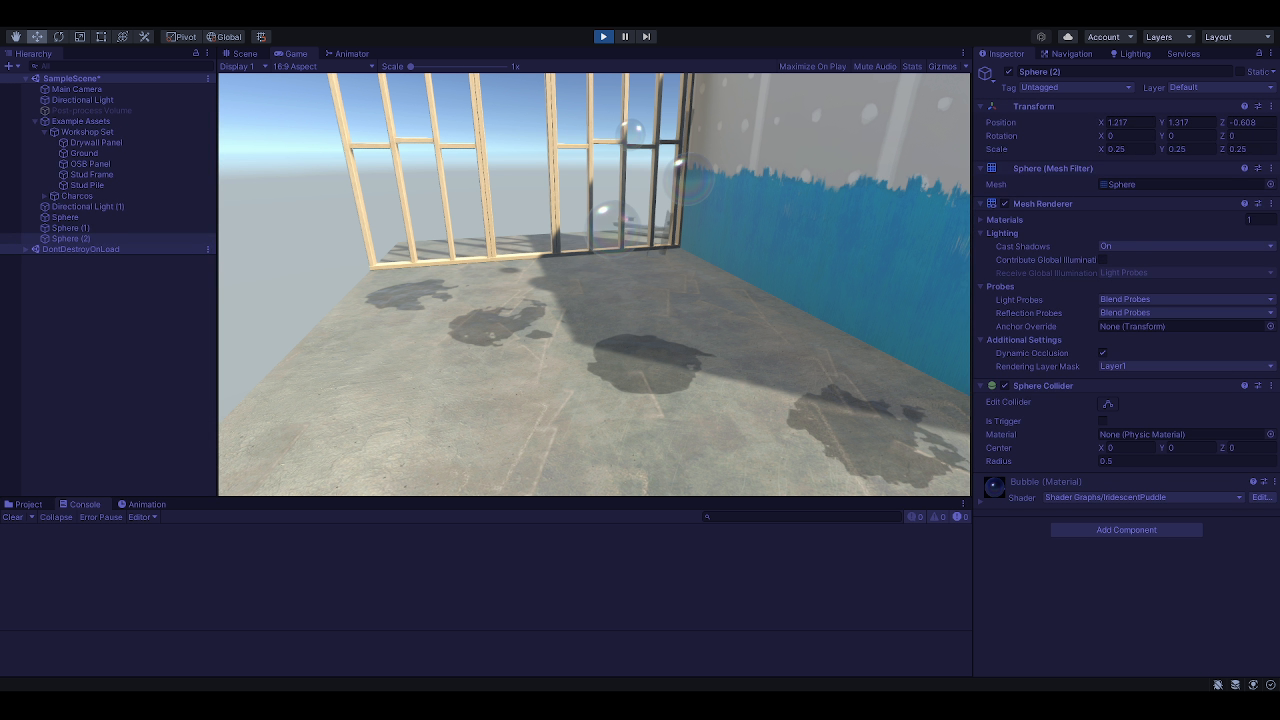Toggle Mute Audio in Game view
The width and height of the screenshot is (1280, 720).
tap(874, 67)
